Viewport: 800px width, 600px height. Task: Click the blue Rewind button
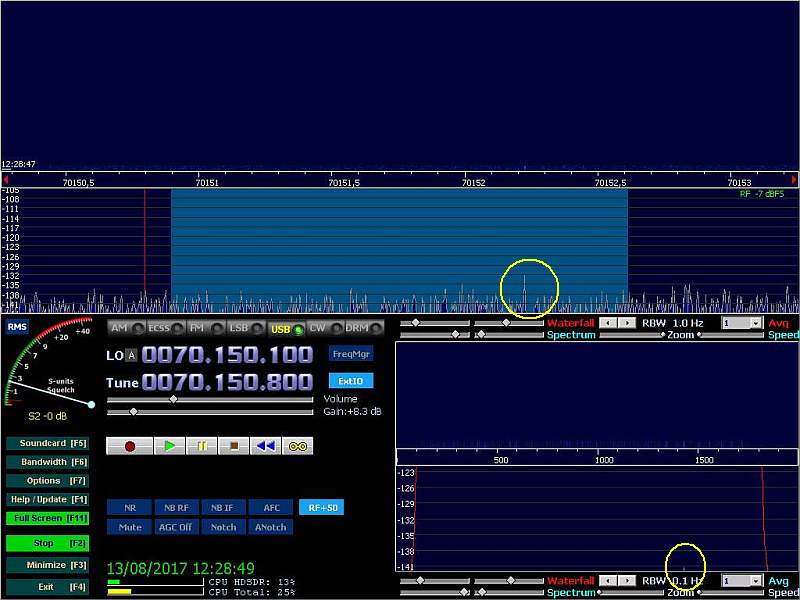265,446
